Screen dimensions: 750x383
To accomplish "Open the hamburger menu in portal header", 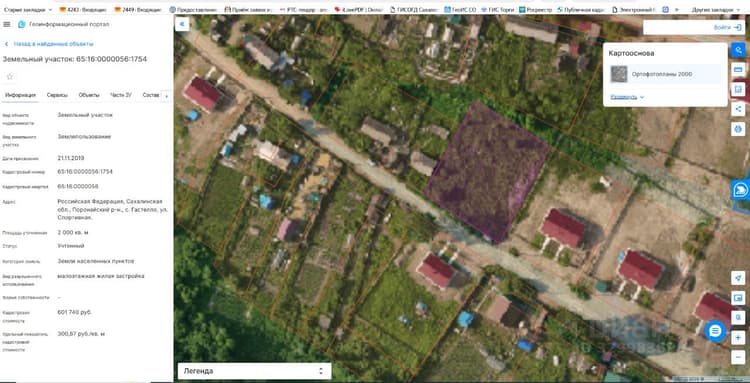I will (6, 24).
